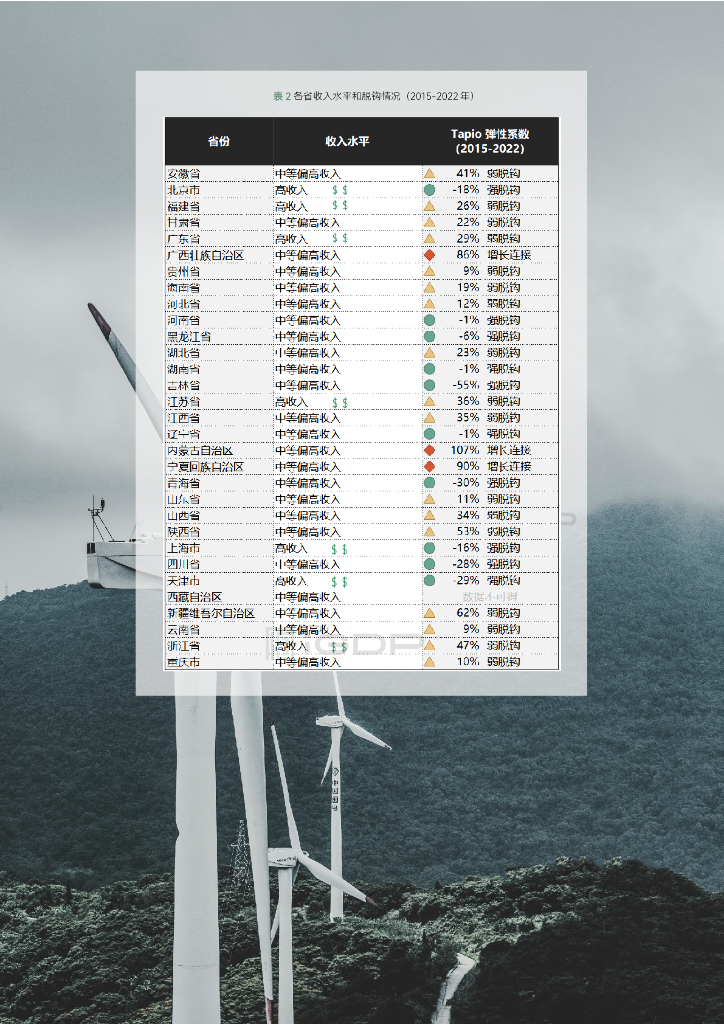The height and width of the screenshot is (1024, 724).
Task: Click the -18% value in 北京市 row
Action: coord(466,190)
